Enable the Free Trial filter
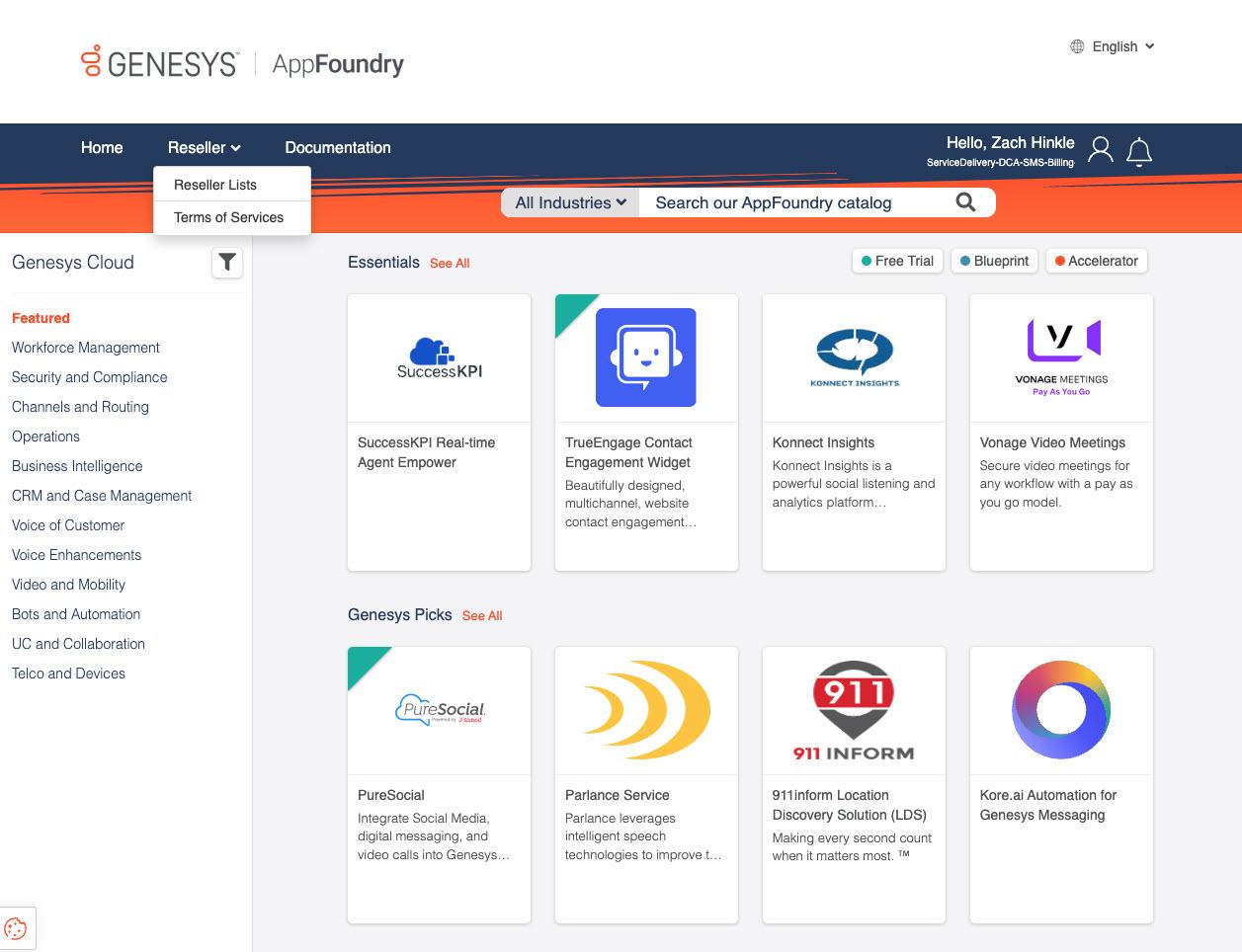 click(896, 261)
